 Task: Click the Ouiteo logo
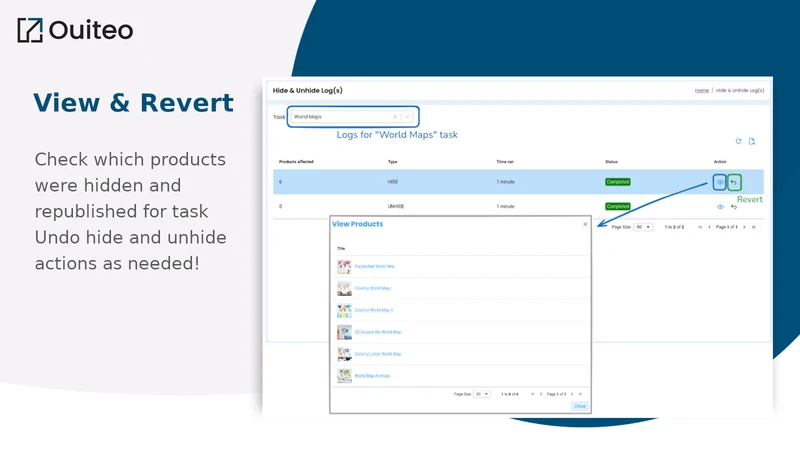(x=75, y=30)
